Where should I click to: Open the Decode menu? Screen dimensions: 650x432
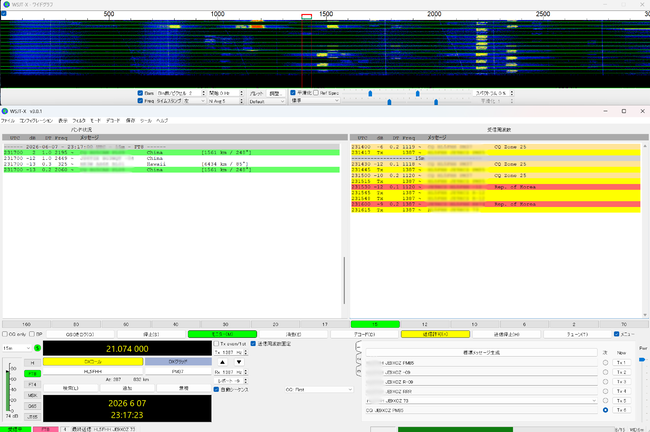(x=113, y=121)
